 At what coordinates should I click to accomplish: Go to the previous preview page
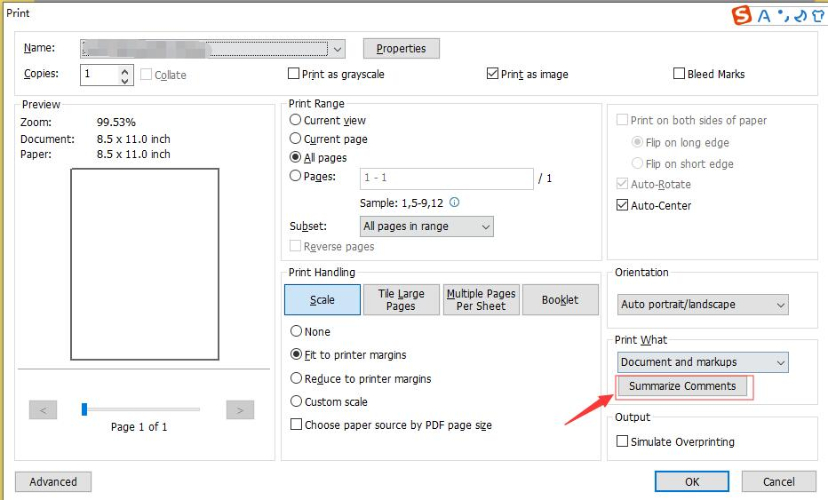(43, 410)
